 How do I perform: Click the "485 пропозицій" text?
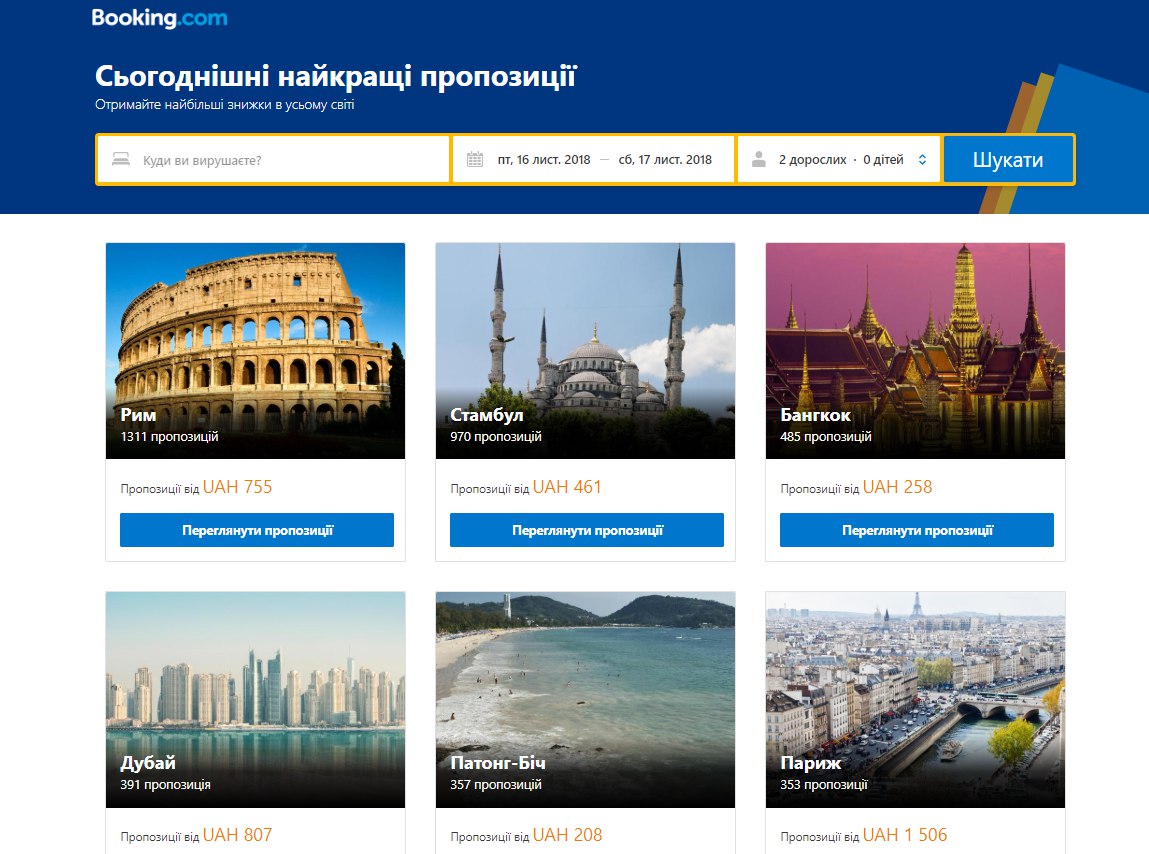[x=826, y=437]
